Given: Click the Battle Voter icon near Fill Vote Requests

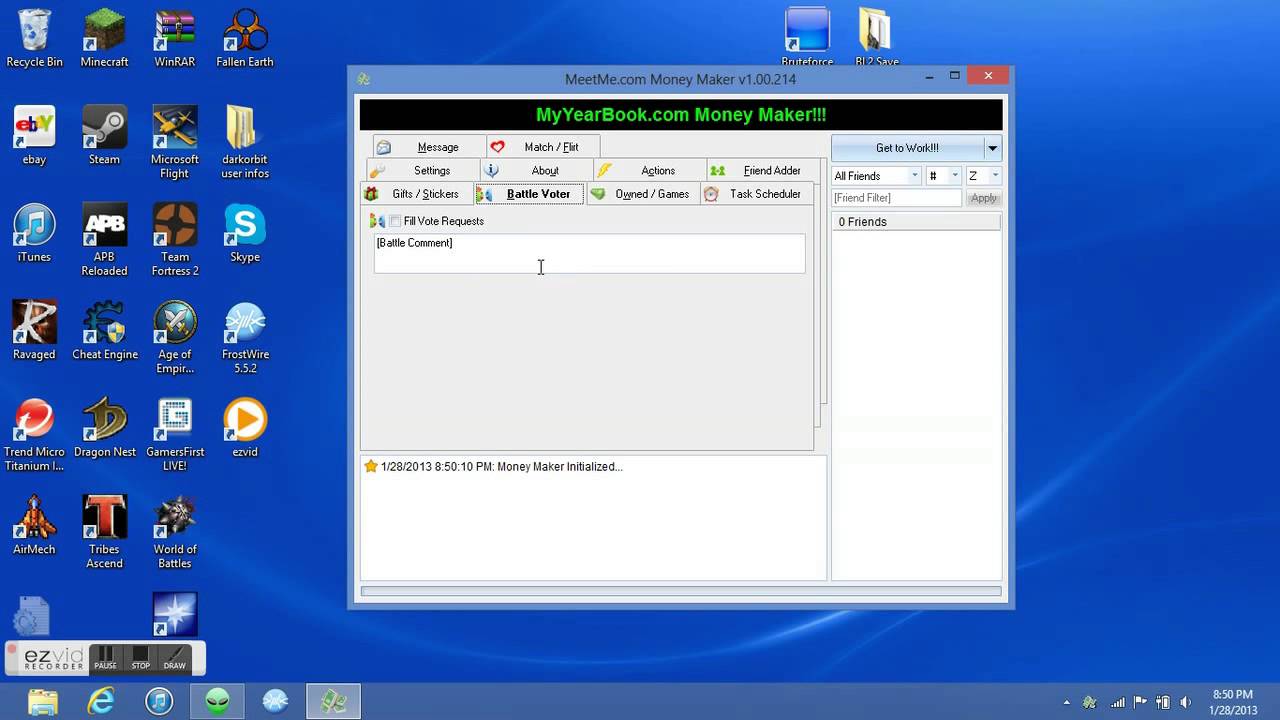Looking at the screenshot, I should [375, 220].
